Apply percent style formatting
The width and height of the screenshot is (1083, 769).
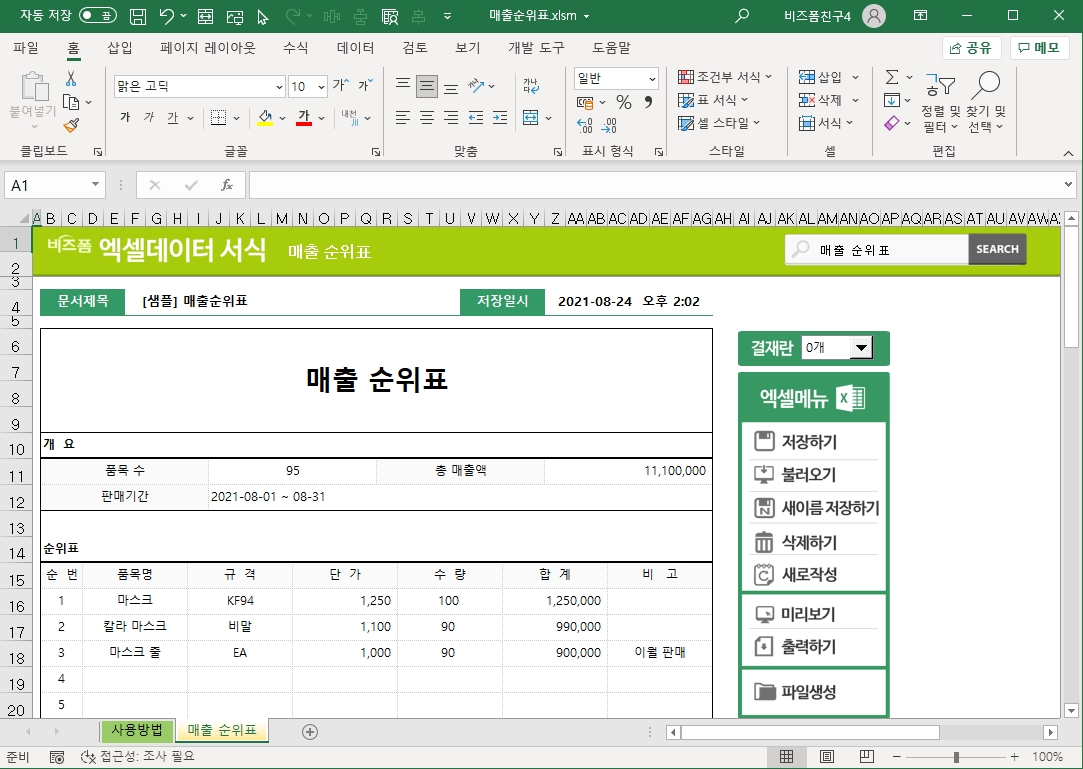(623, 102)
